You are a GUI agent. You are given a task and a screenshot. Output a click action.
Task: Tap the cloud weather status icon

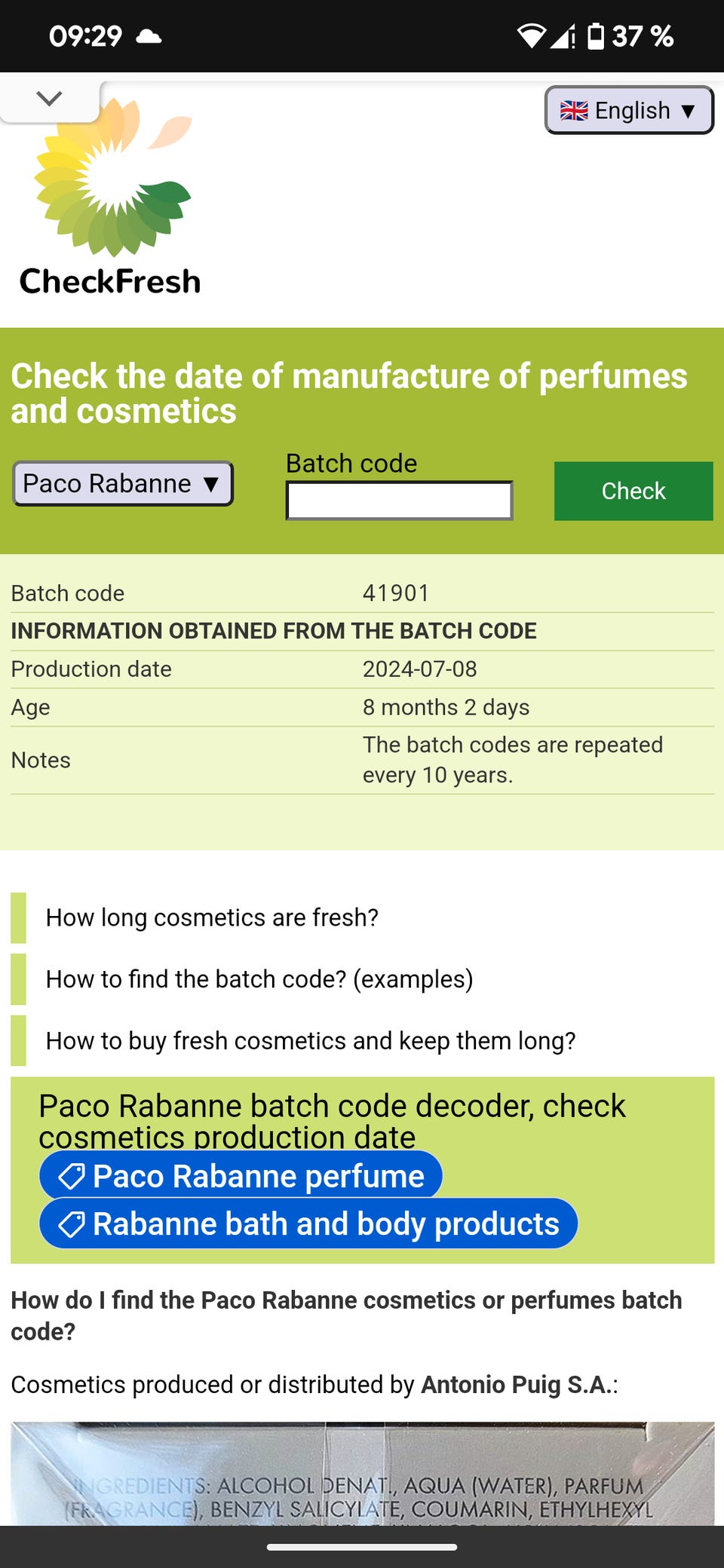click(x=149, y=35)
